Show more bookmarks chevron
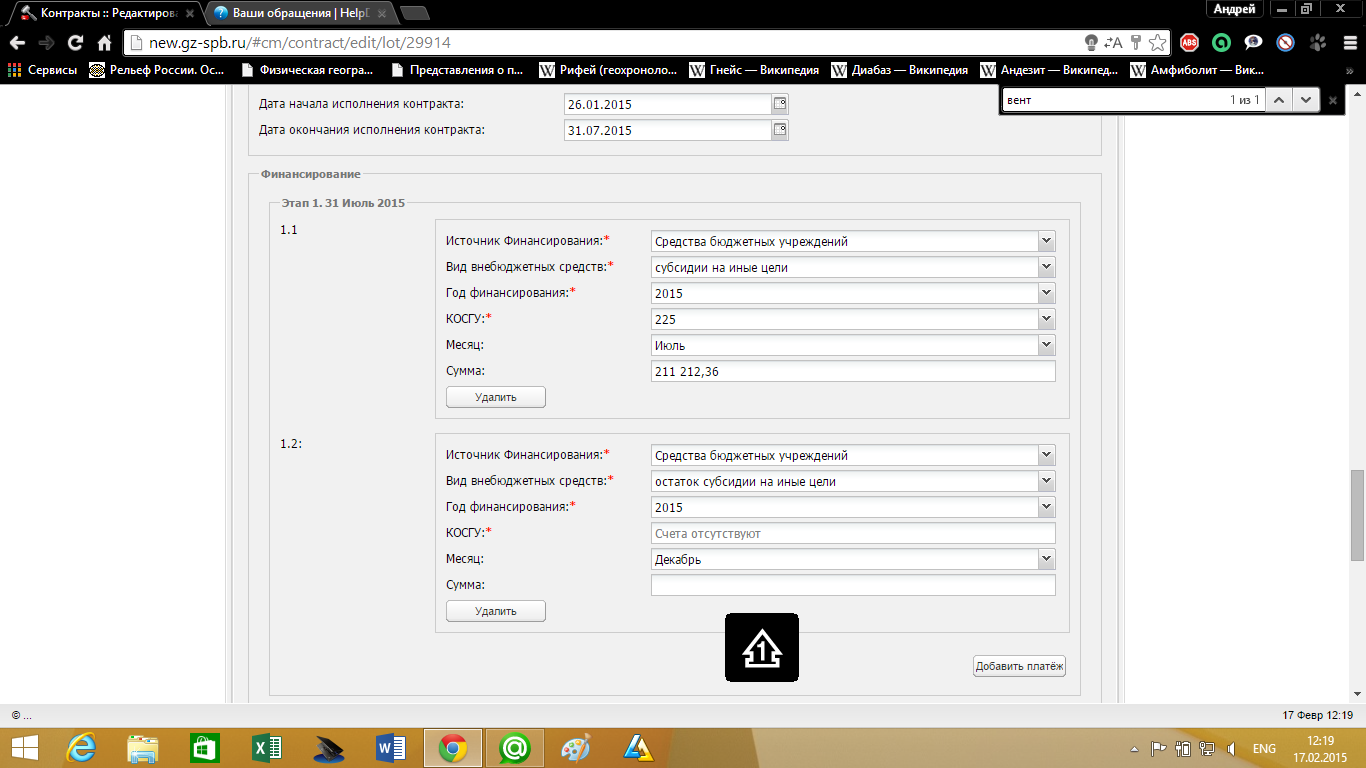Image resolution: width=1366 pixels, height=768 pixels. [1351, 70]
